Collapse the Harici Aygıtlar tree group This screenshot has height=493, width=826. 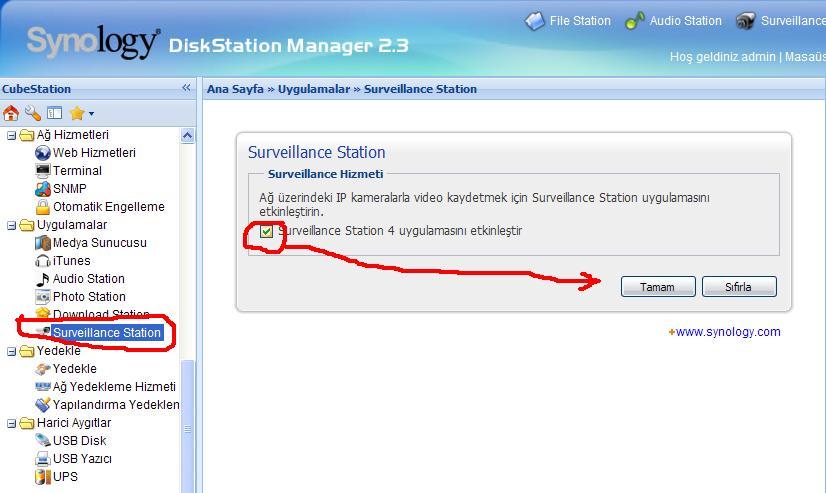(x=12, y=423)
